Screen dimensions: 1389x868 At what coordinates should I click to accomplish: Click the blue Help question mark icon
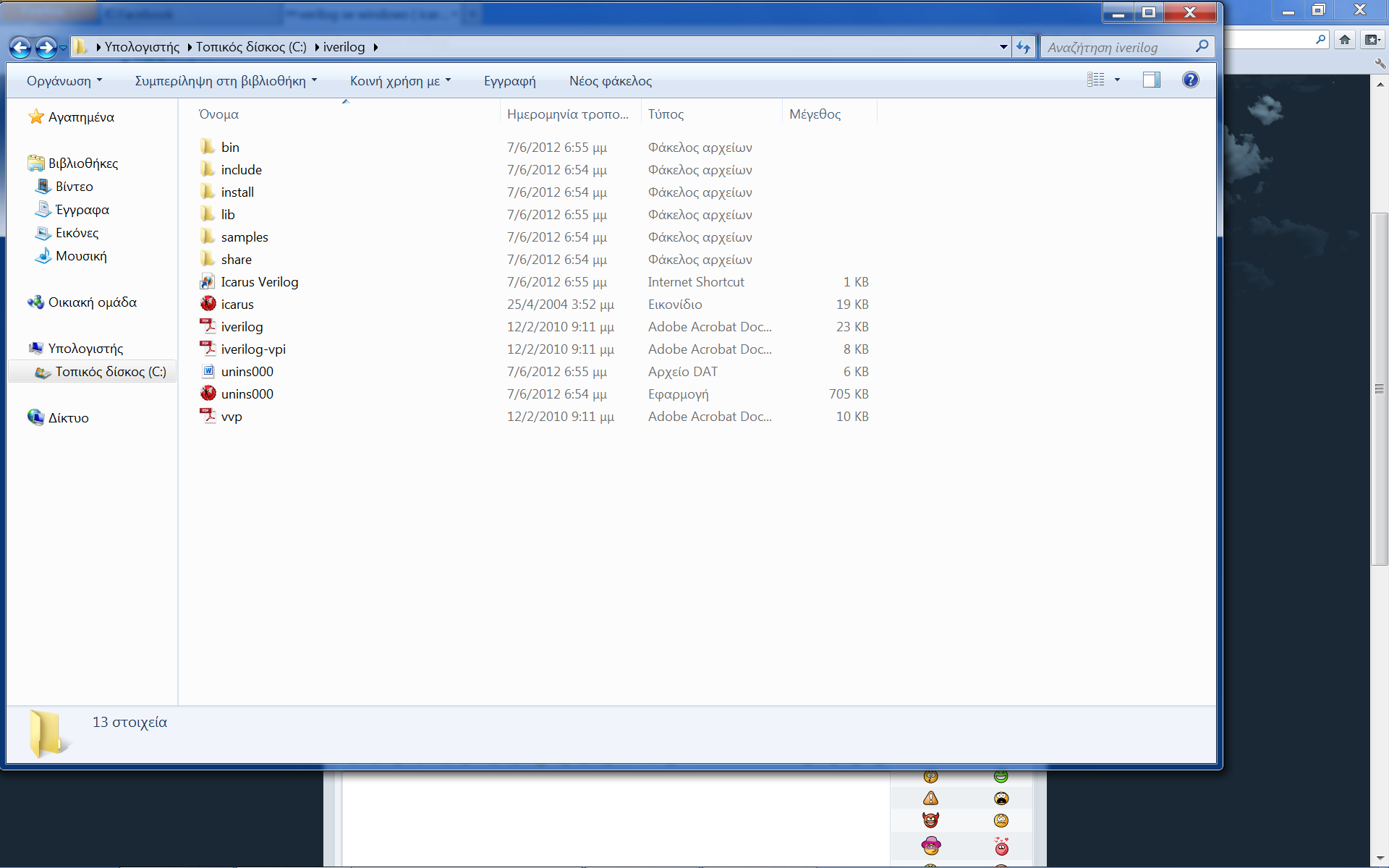tap(1190, 80)
